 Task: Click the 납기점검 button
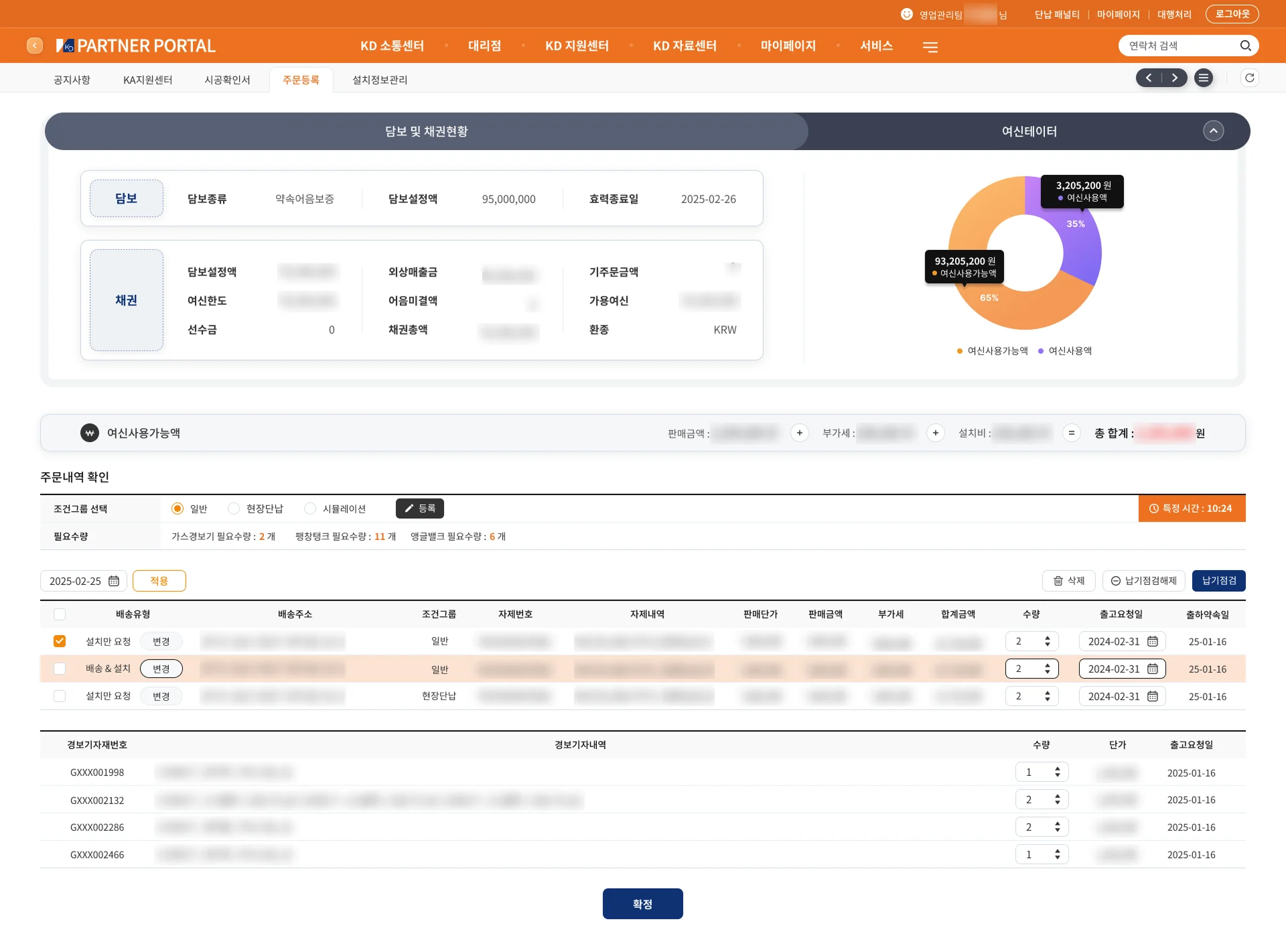[1218, 581]
